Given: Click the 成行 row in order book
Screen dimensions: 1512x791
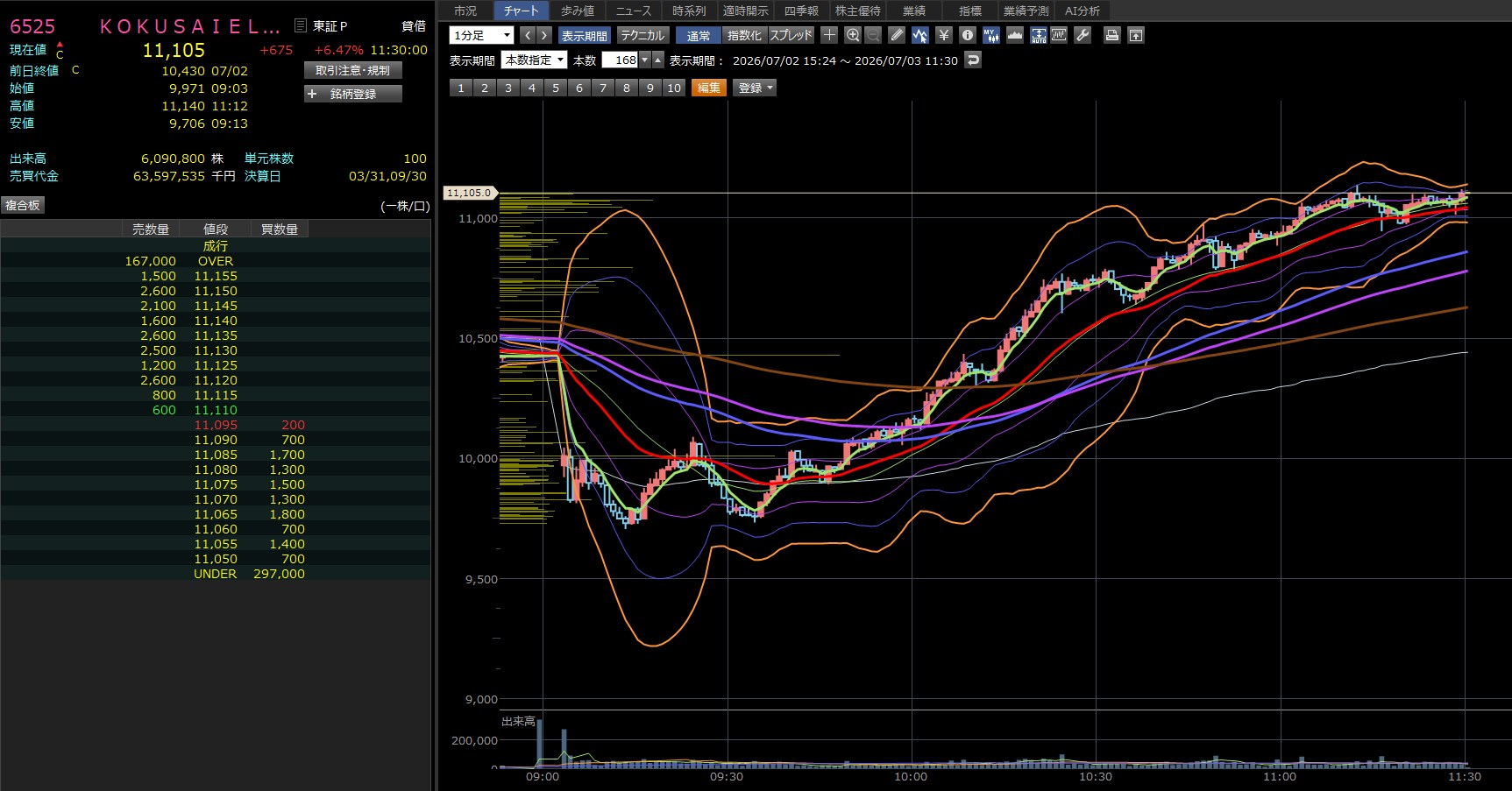Looking at the screenshot, I should 216,246.
